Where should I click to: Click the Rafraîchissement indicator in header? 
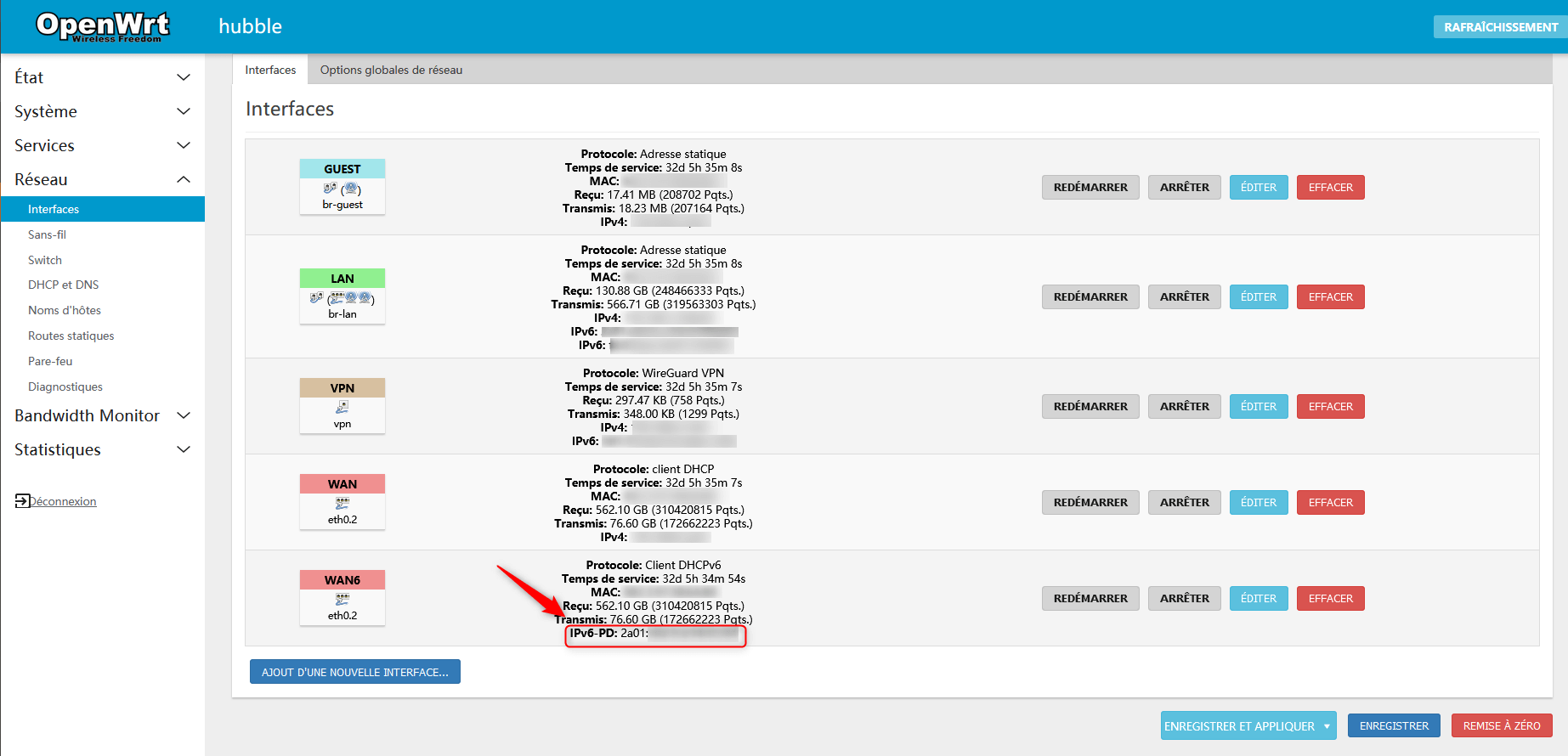1500,27
